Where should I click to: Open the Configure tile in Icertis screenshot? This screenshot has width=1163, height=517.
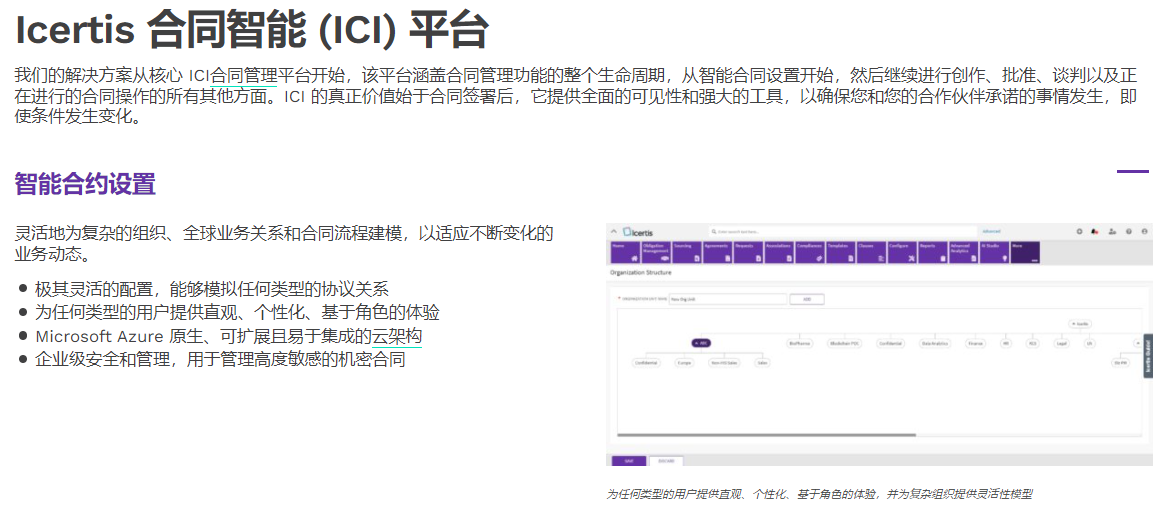(902, 252)
